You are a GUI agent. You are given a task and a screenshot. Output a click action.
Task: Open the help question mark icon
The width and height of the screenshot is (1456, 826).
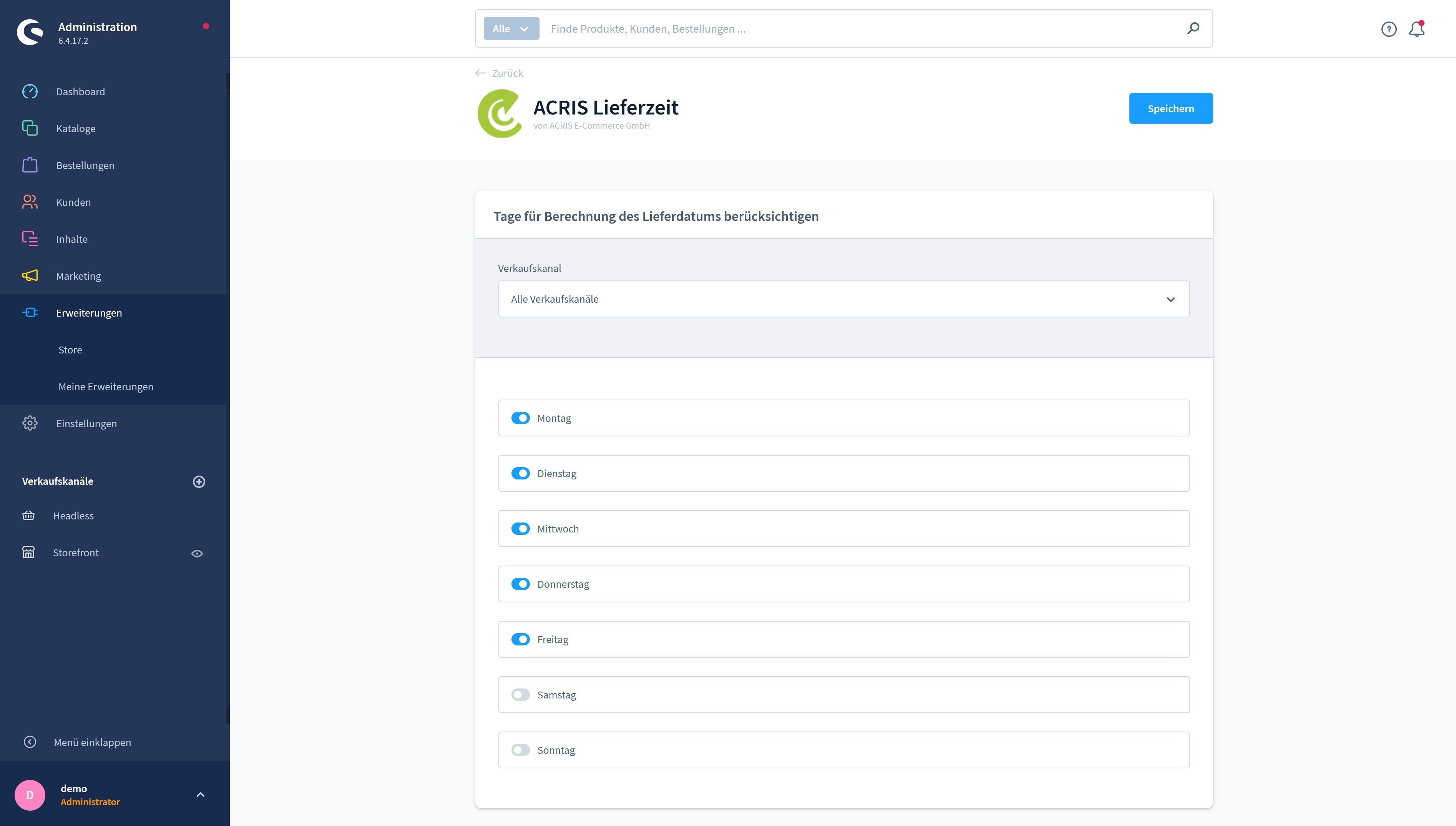click(1388, 29)
